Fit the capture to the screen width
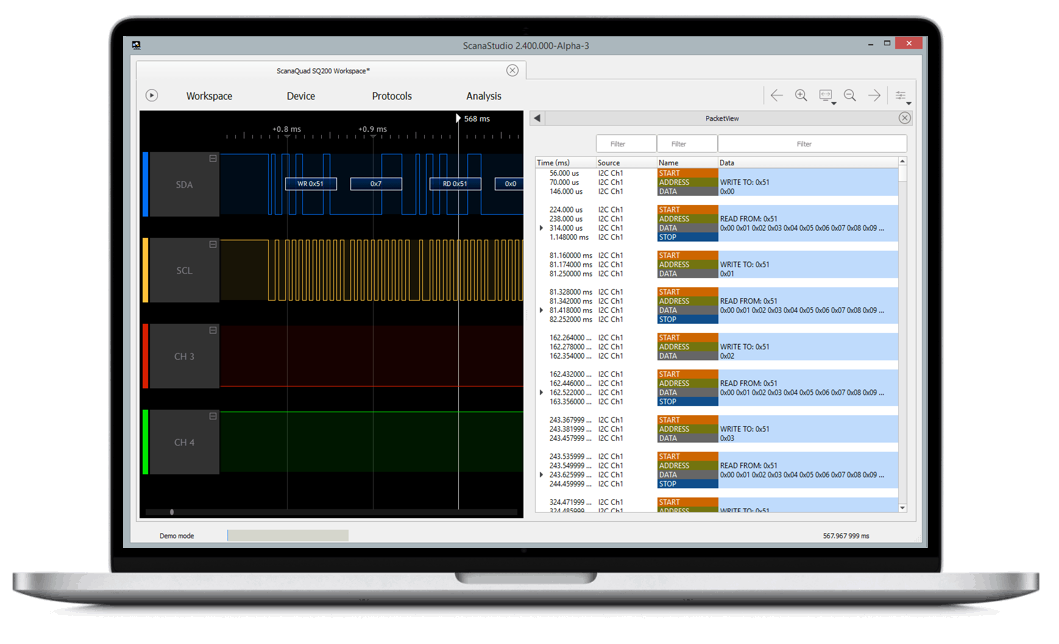The width and height of the screenshot is (1059, 644). [x=826, y=95]
